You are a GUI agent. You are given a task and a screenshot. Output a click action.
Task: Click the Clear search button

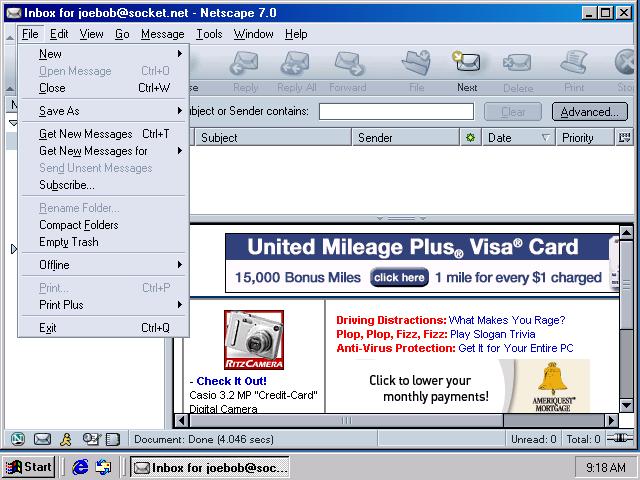(513, 111)
